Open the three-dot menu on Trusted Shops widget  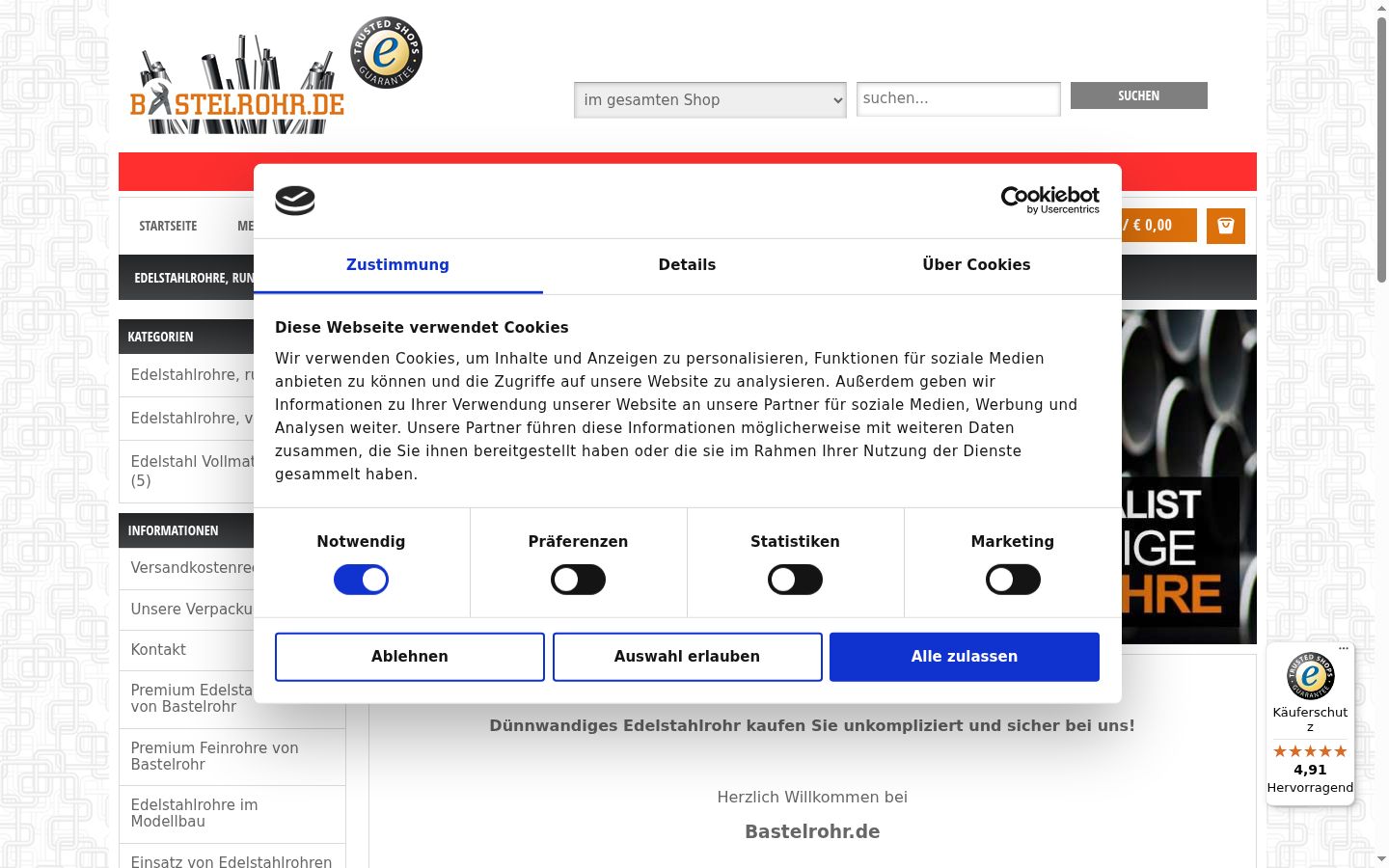[1343, 648]
